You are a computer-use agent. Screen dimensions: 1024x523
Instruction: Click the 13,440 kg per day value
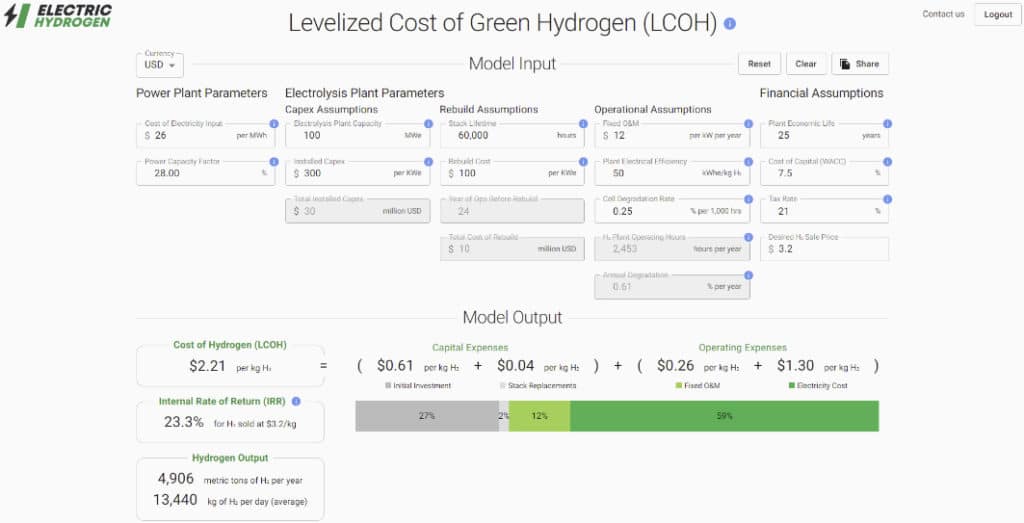[x=175, y=500]
